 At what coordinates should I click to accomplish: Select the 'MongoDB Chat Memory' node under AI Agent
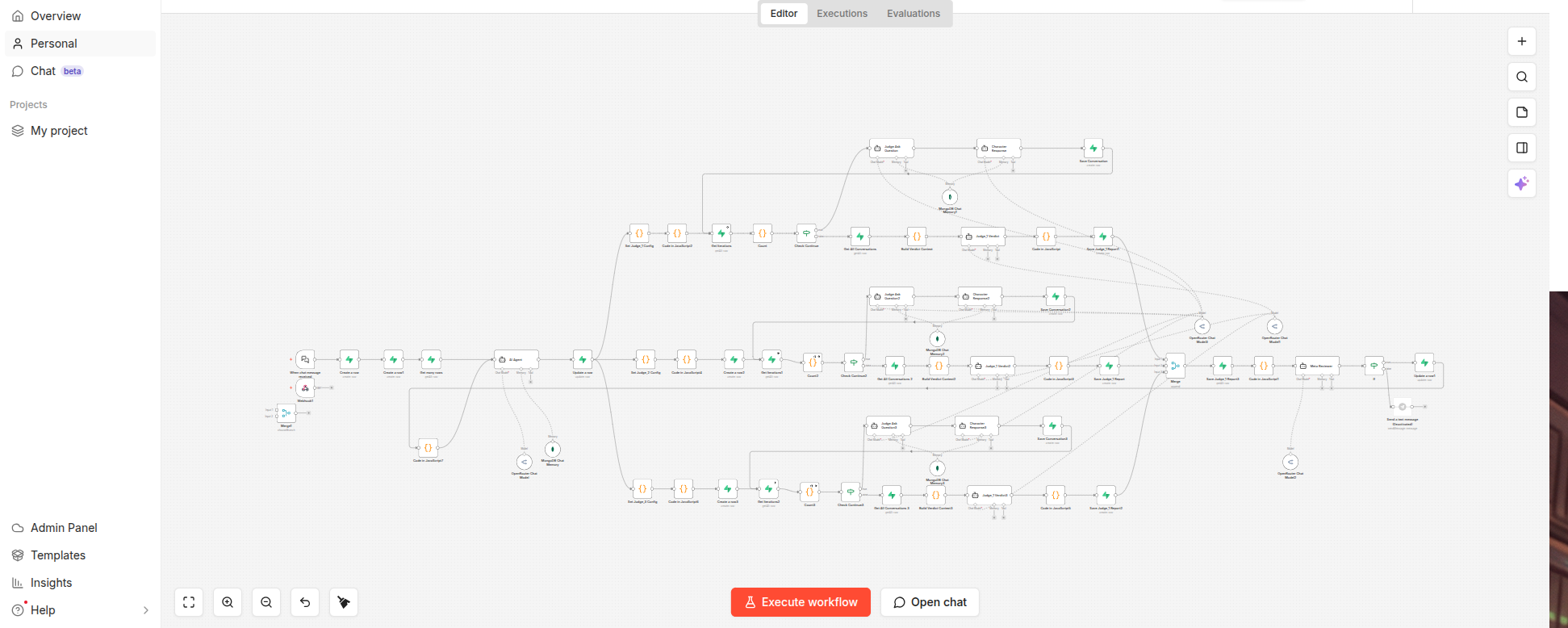(553, 449)
